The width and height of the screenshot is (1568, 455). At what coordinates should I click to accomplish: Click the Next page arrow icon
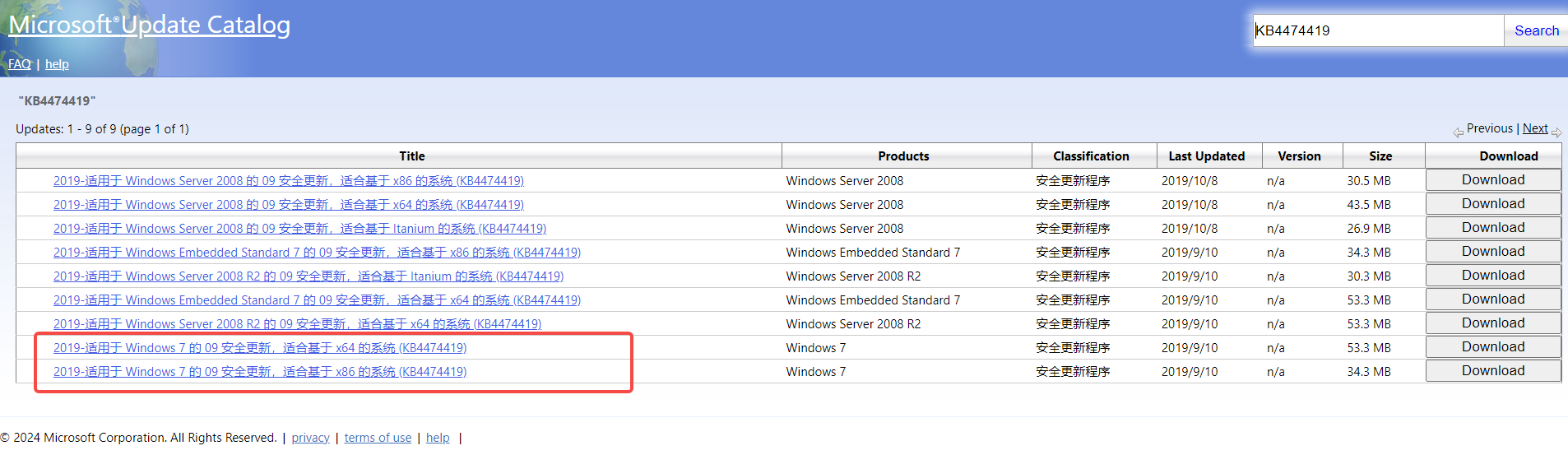(x=1556, y=132)
